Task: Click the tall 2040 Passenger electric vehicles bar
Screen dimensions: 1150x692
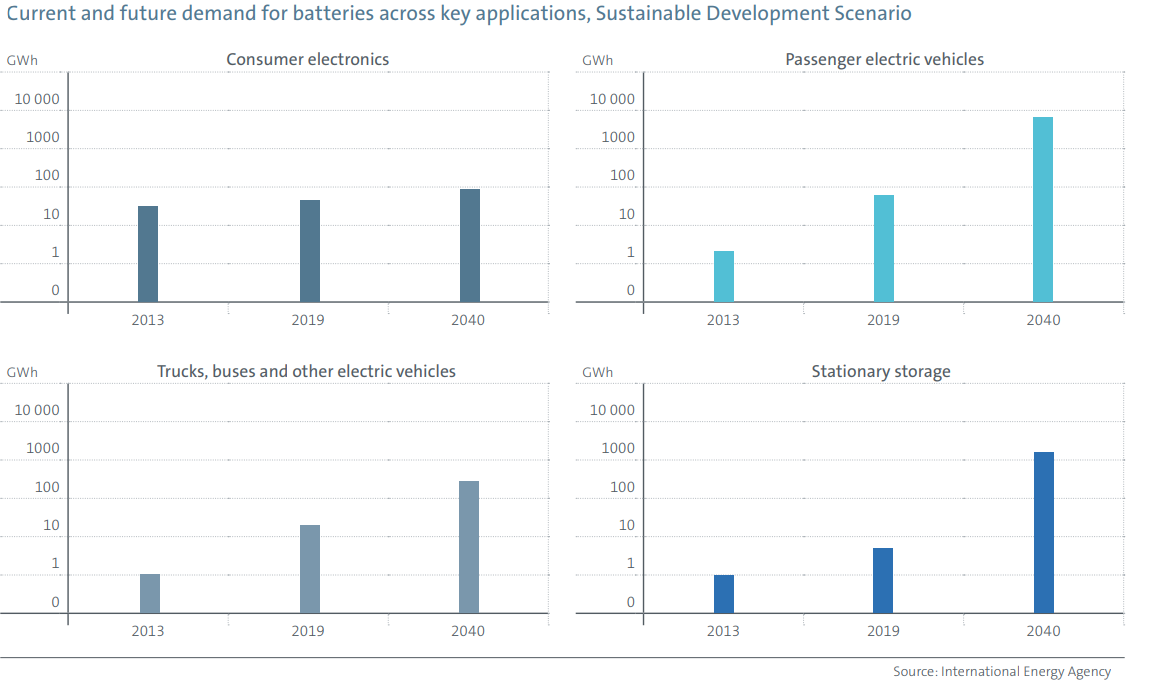Action: pos(1043,210)
